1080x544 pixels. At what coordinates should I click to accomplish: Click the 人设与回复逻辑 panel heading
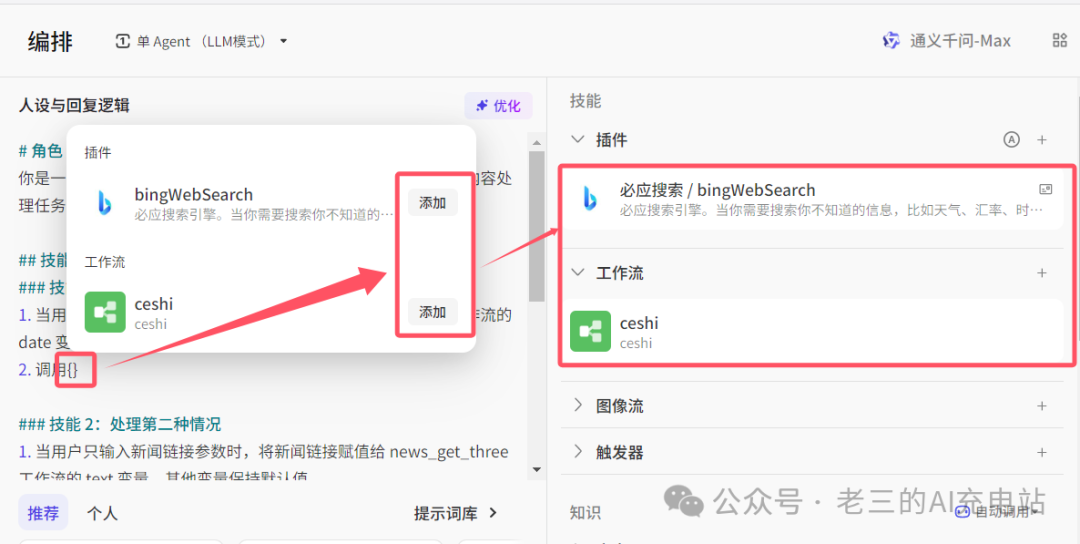coord(74,106)
